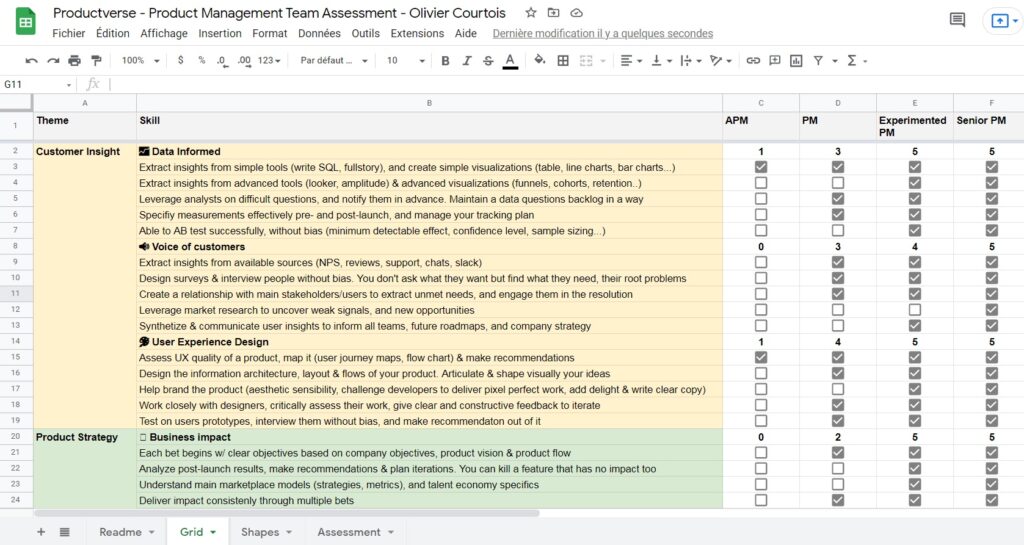Image resolution: width=1024 pixels, height=545 pixels.
Task: Open the fill color picker
Action: tap(539, 60)
